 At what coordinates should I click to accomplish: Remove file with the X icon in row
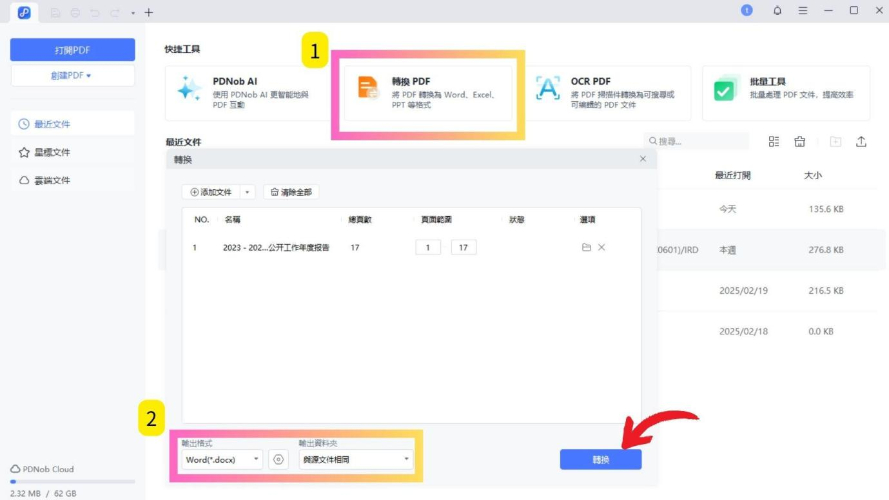click(x=602, y=247)
